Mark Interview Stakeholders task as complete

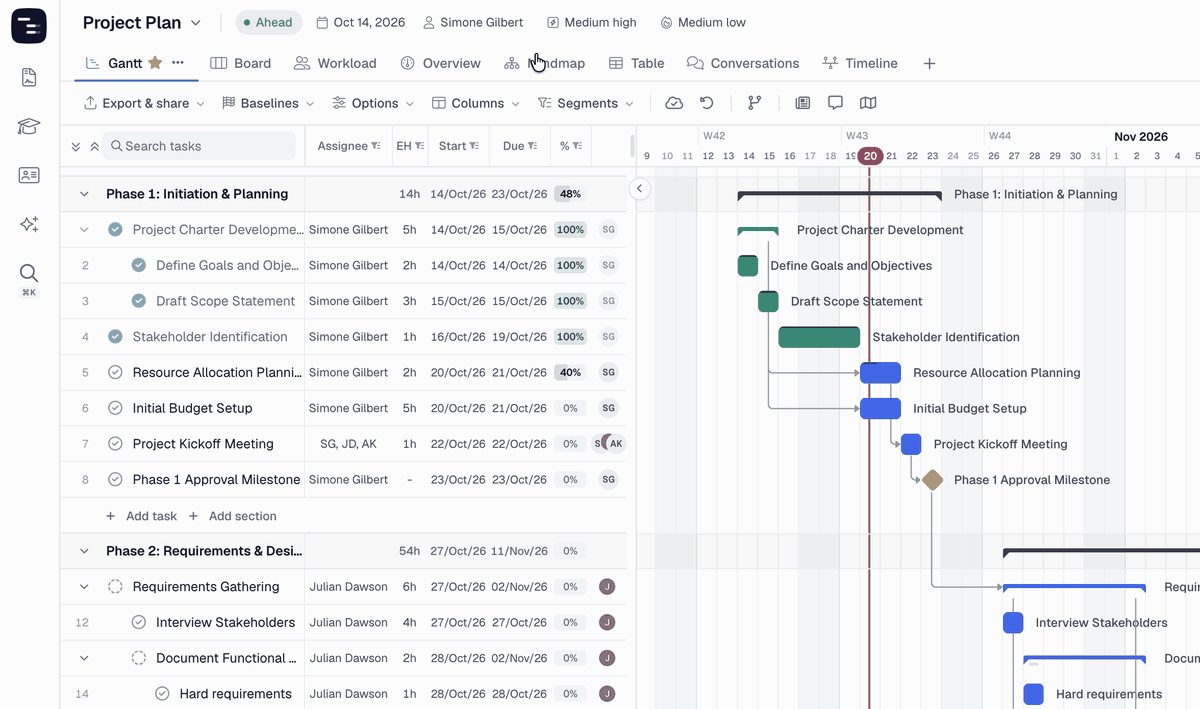point(138,622)
